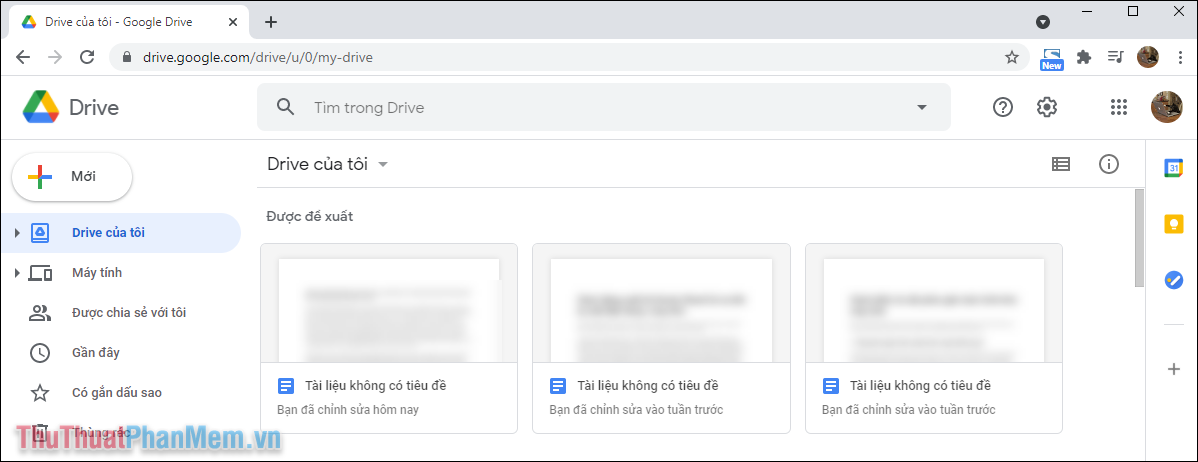Expand the Máy tính tree arrow

point(17,273)
